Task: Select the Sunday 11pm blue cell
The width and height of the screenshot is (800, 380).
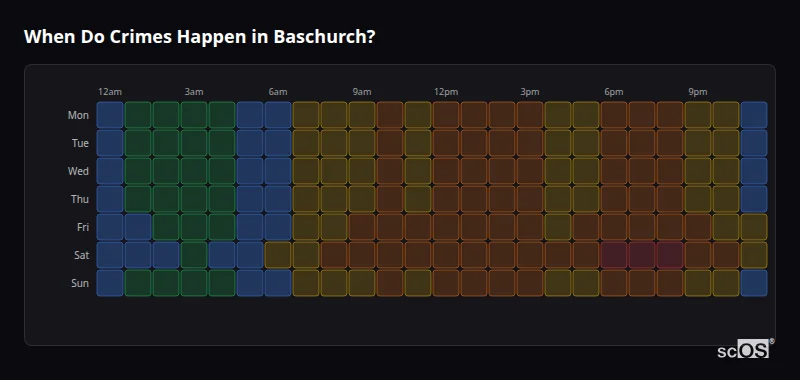Action: [754, 283]
